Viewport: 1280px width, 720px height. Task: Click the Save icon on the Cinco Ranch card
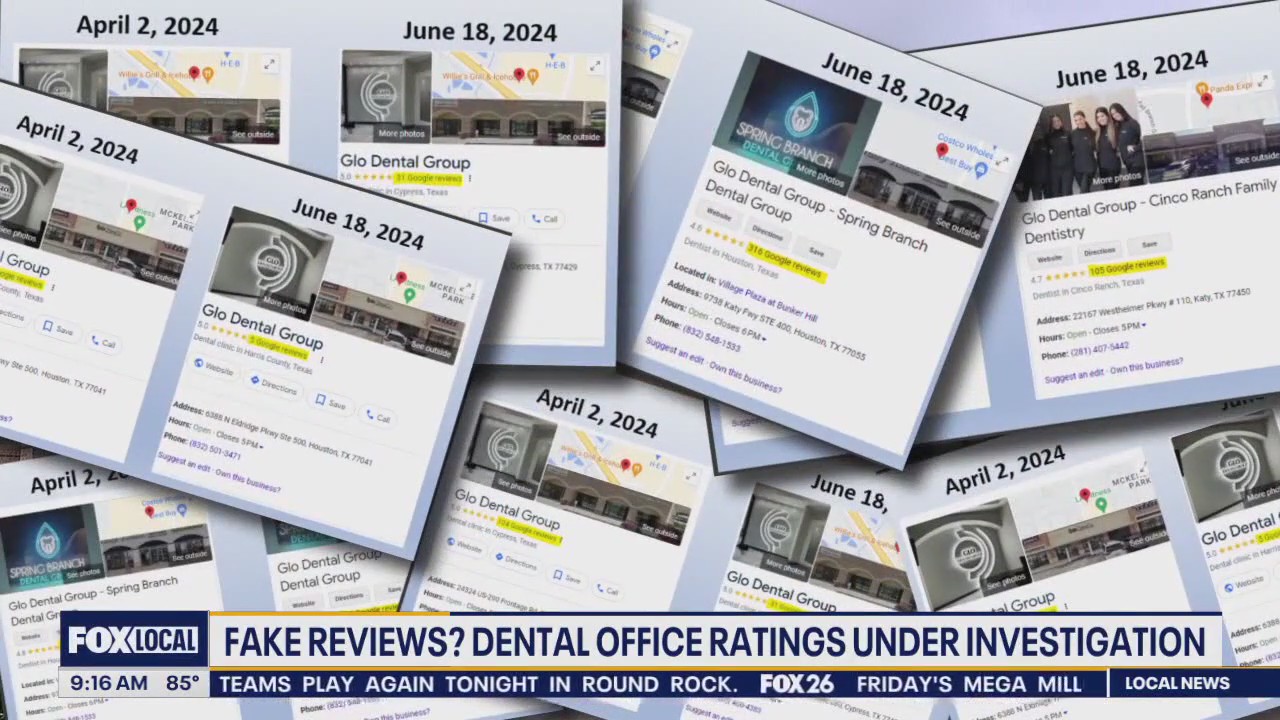coord(1150,244)
